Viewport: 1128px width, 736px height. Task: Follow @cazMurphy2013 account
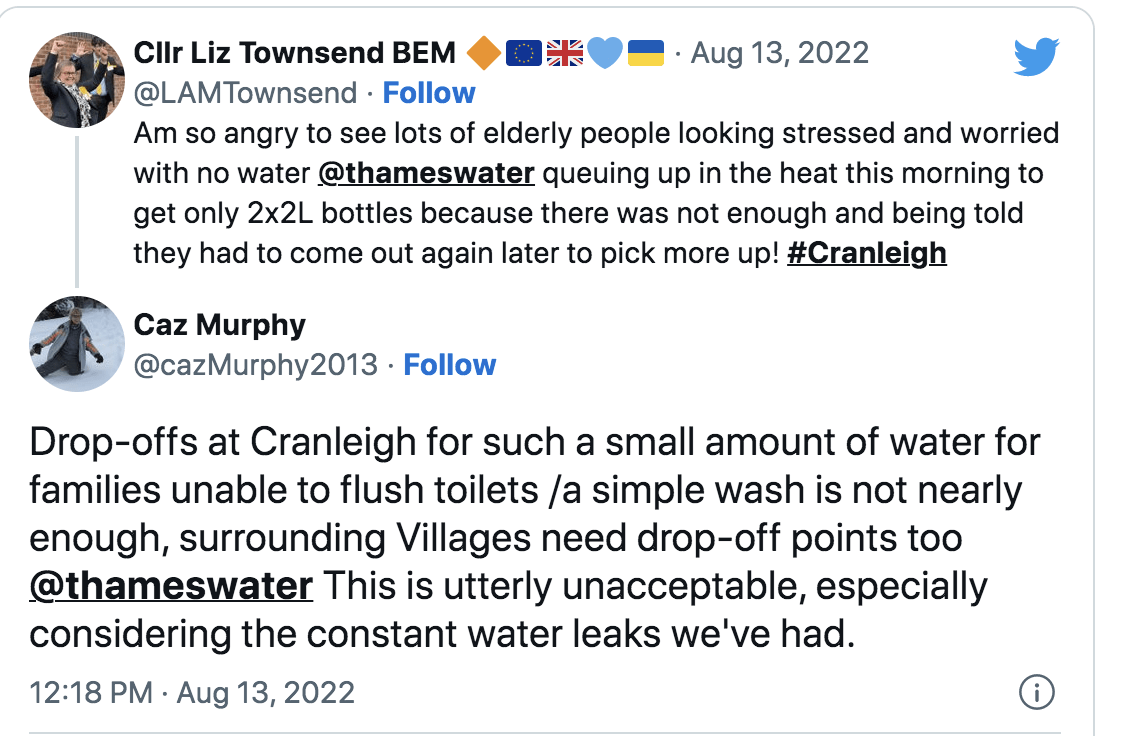(450, 365)
